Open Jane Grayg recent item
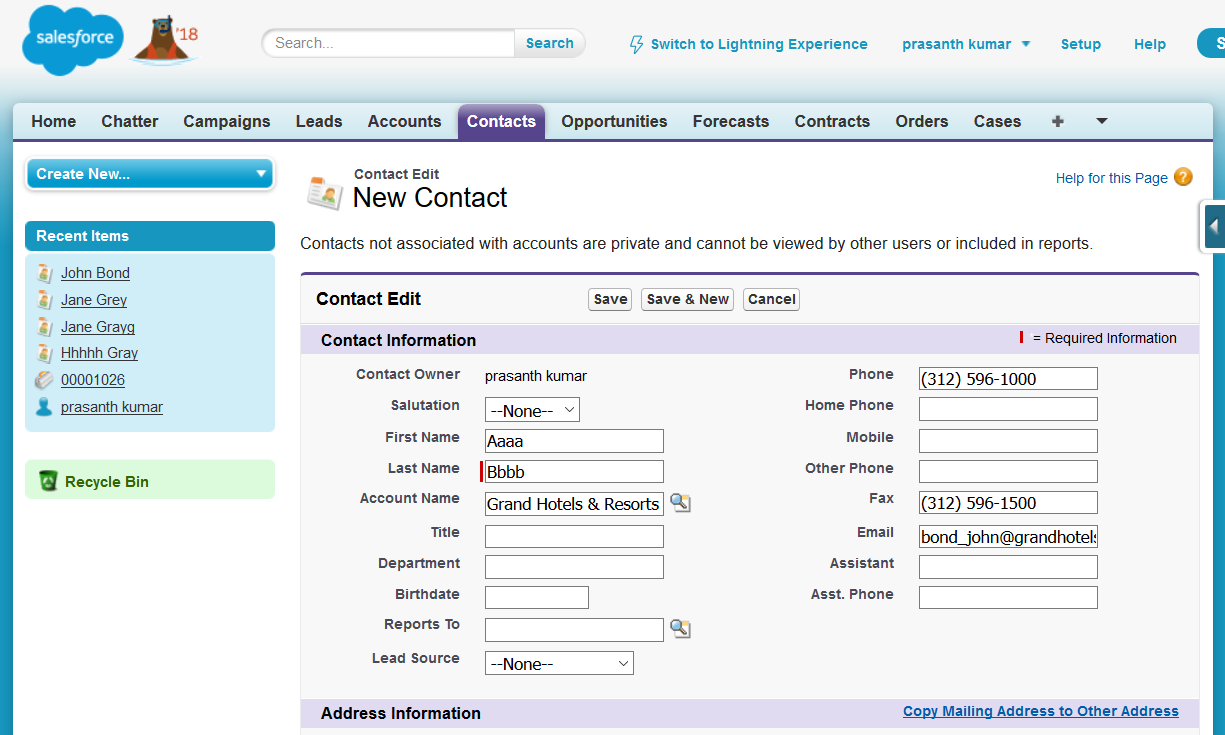The image size is (1225, 735). tap(98, 327)
